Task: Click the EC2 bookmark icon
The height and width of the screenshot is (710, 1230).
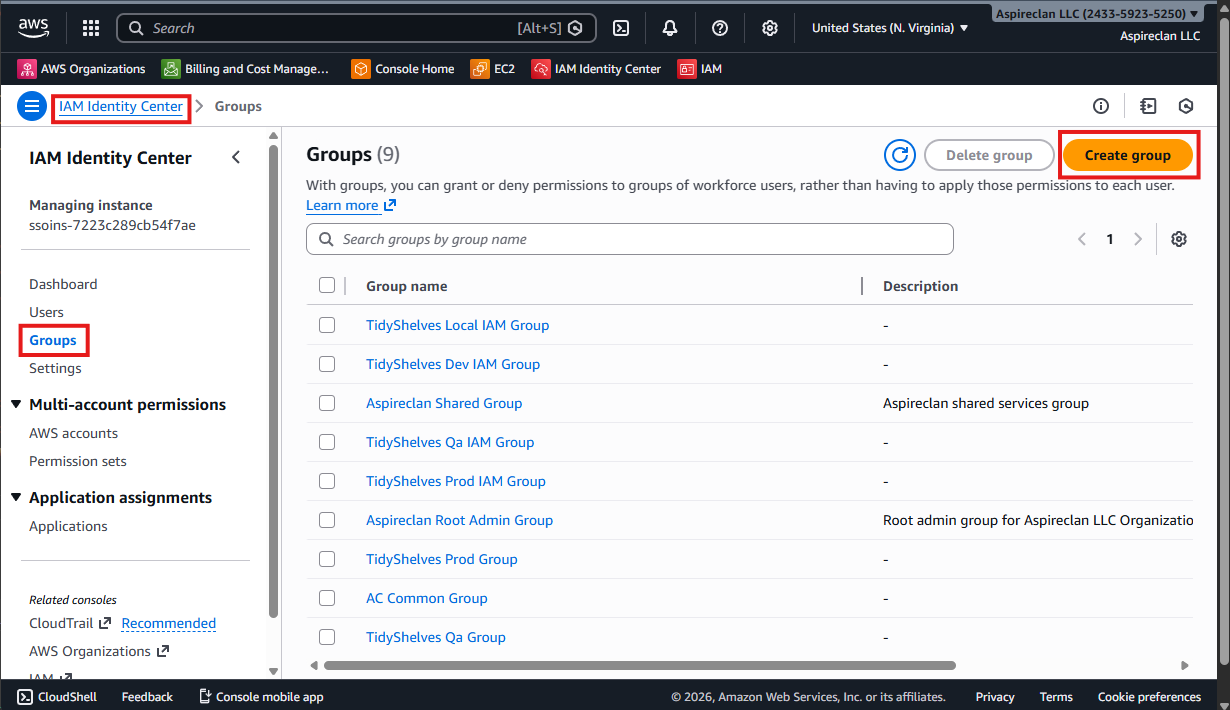Action: click(x=480, y=69)
